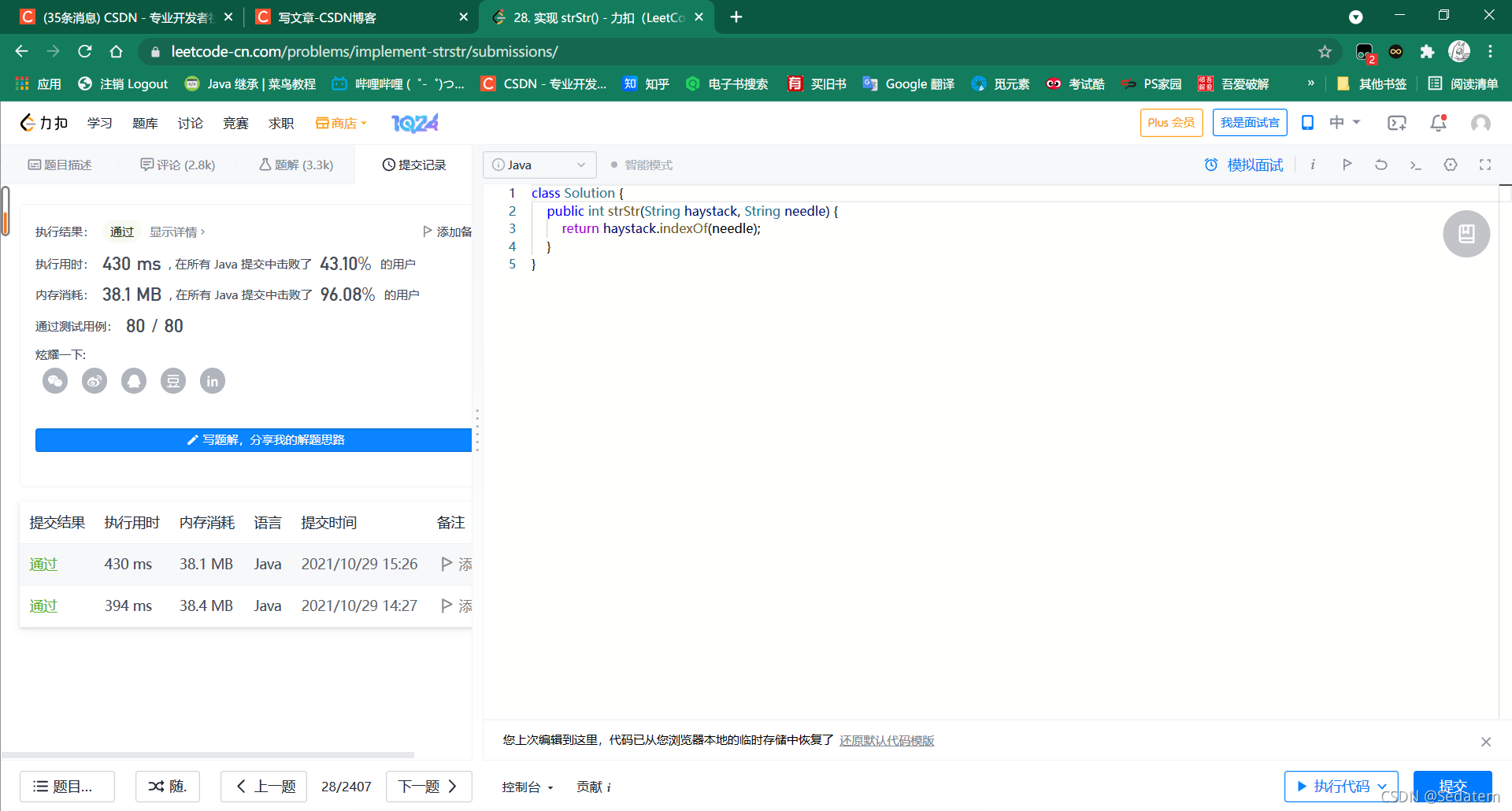The image size is (1512, 811).
Task: Expand code editor to fullscreen
Action: coord(1485,165)
